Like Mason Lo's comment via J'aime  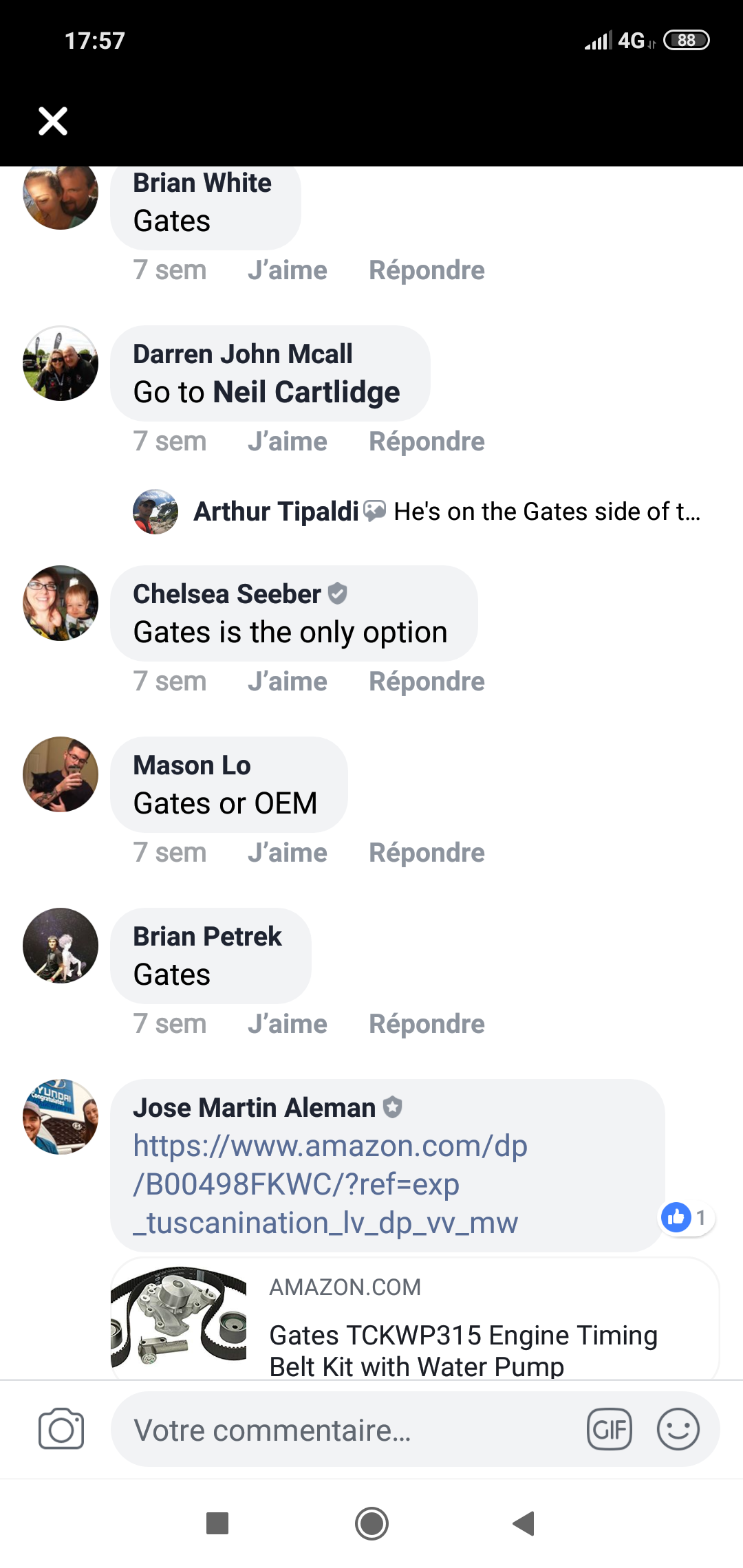tap(287, 853)
